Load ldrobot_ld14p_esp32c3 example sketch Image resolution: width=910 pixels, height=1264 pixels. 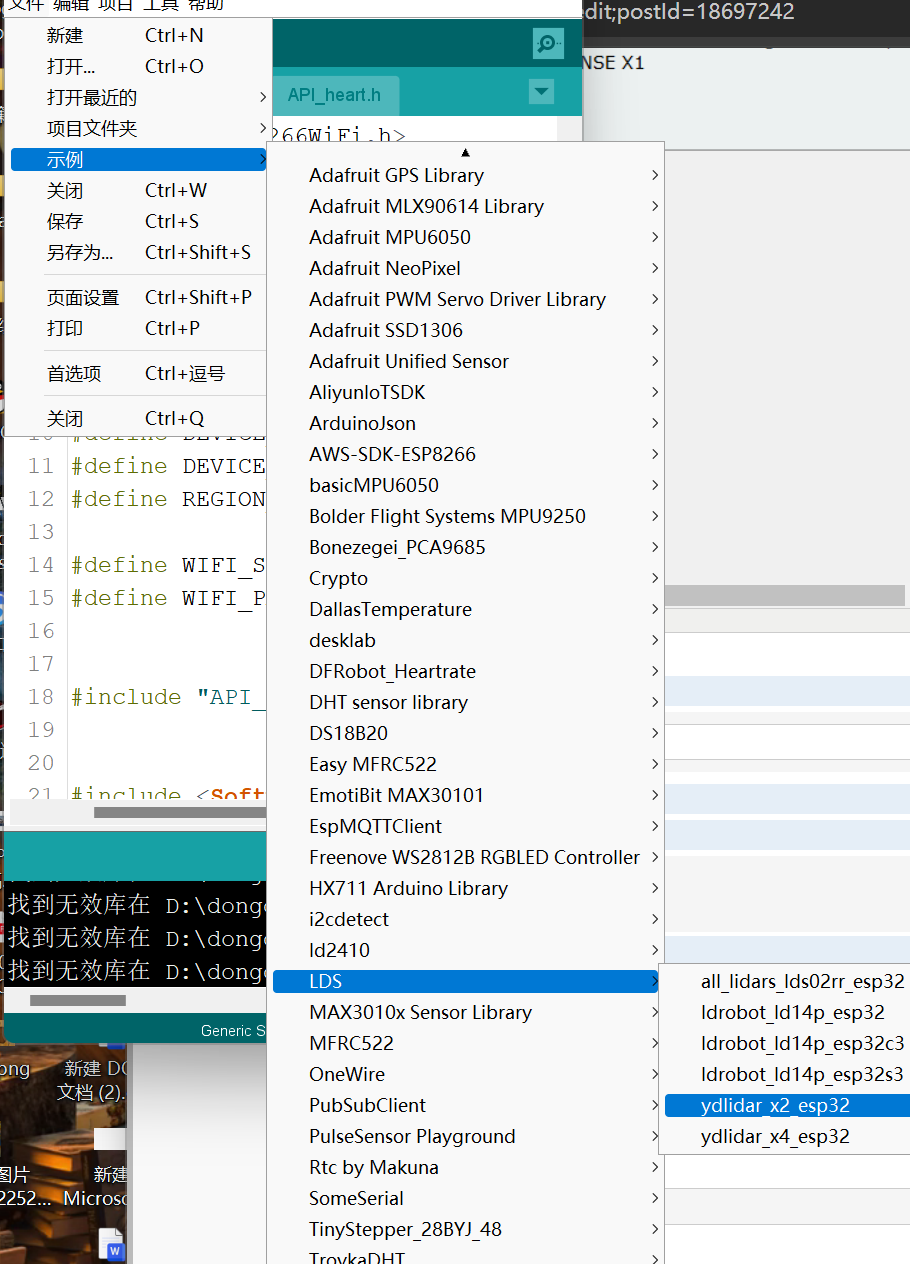pos(787,1044)
